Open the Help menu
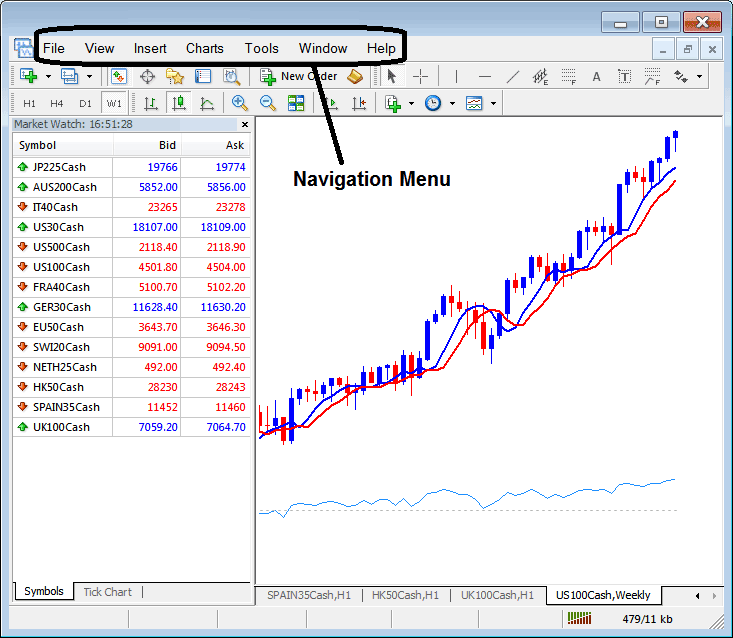This screenshot has width=733, height=638. [381, 48]
